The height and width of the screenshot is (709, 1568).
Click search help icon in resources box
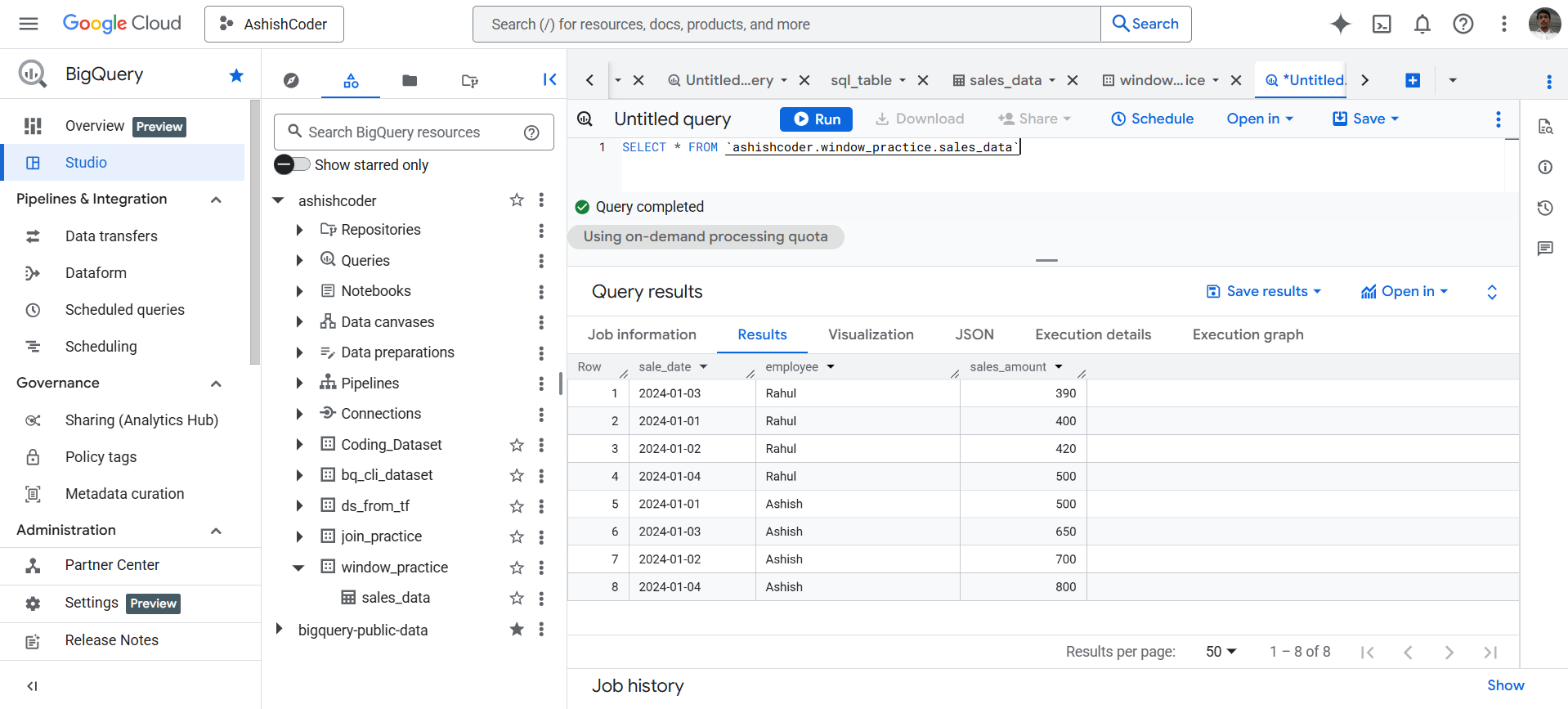pos(531,132)
